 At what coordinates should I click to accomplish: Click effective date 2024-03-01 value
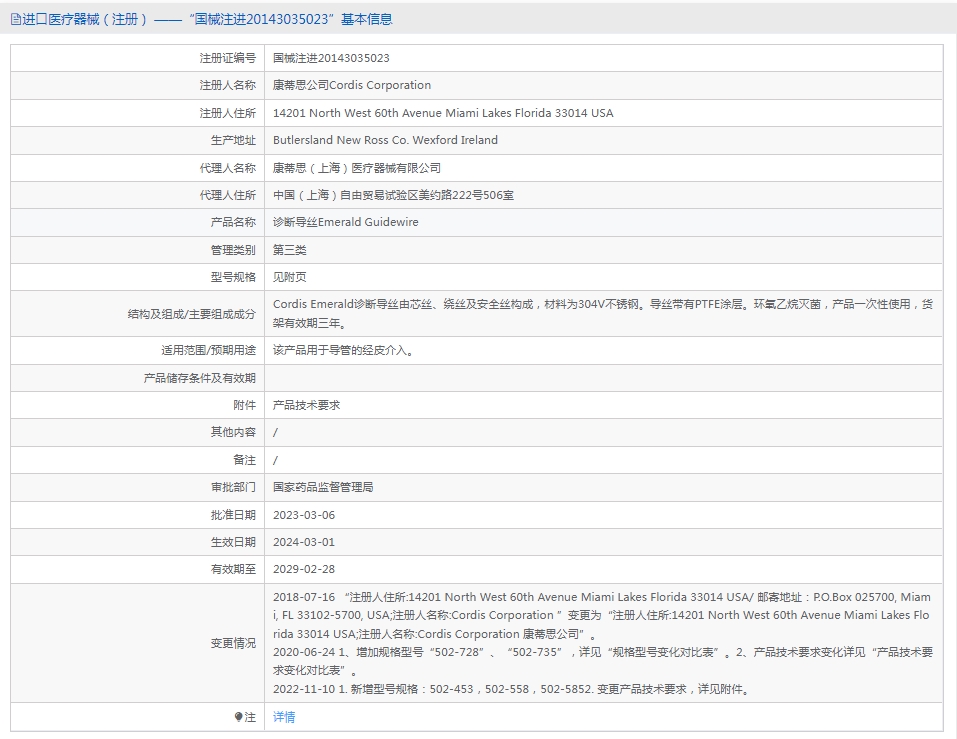(x=304, y=542)
